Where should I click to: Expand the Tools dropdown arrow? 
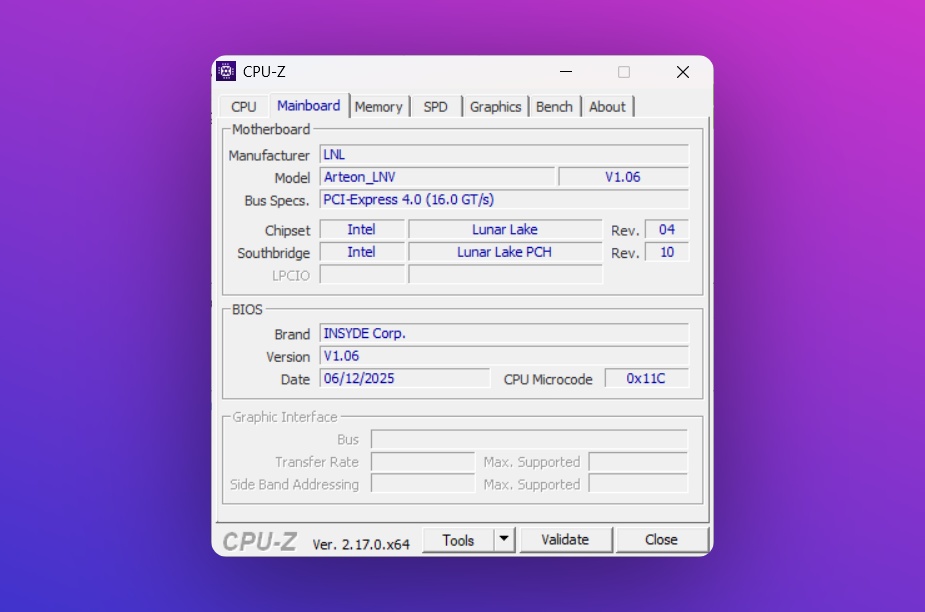coord(504,540)
